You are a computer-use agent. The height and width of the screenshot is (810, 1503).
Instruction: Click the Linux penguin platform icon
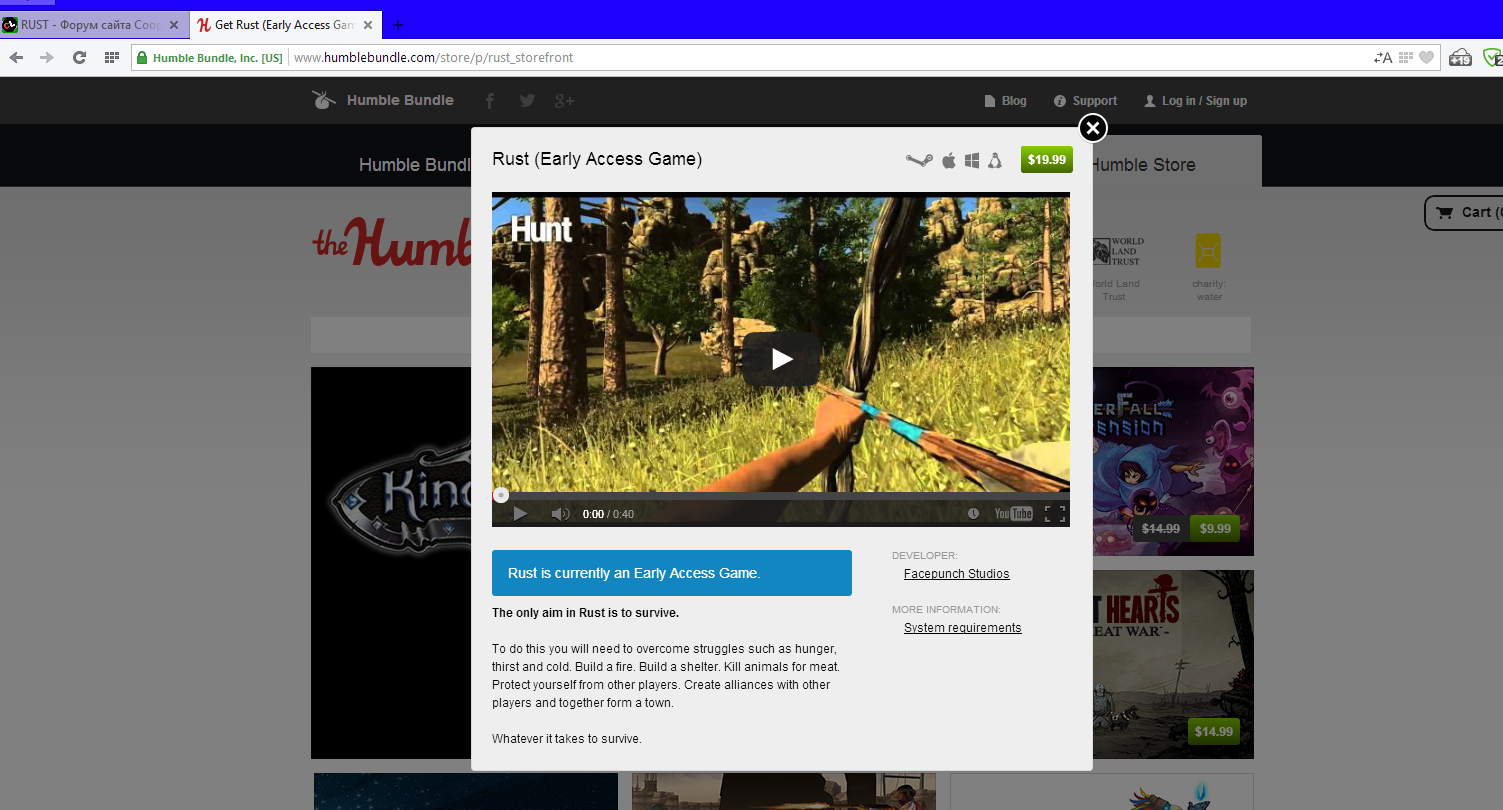pyautogui.click(x=995, y=160)
